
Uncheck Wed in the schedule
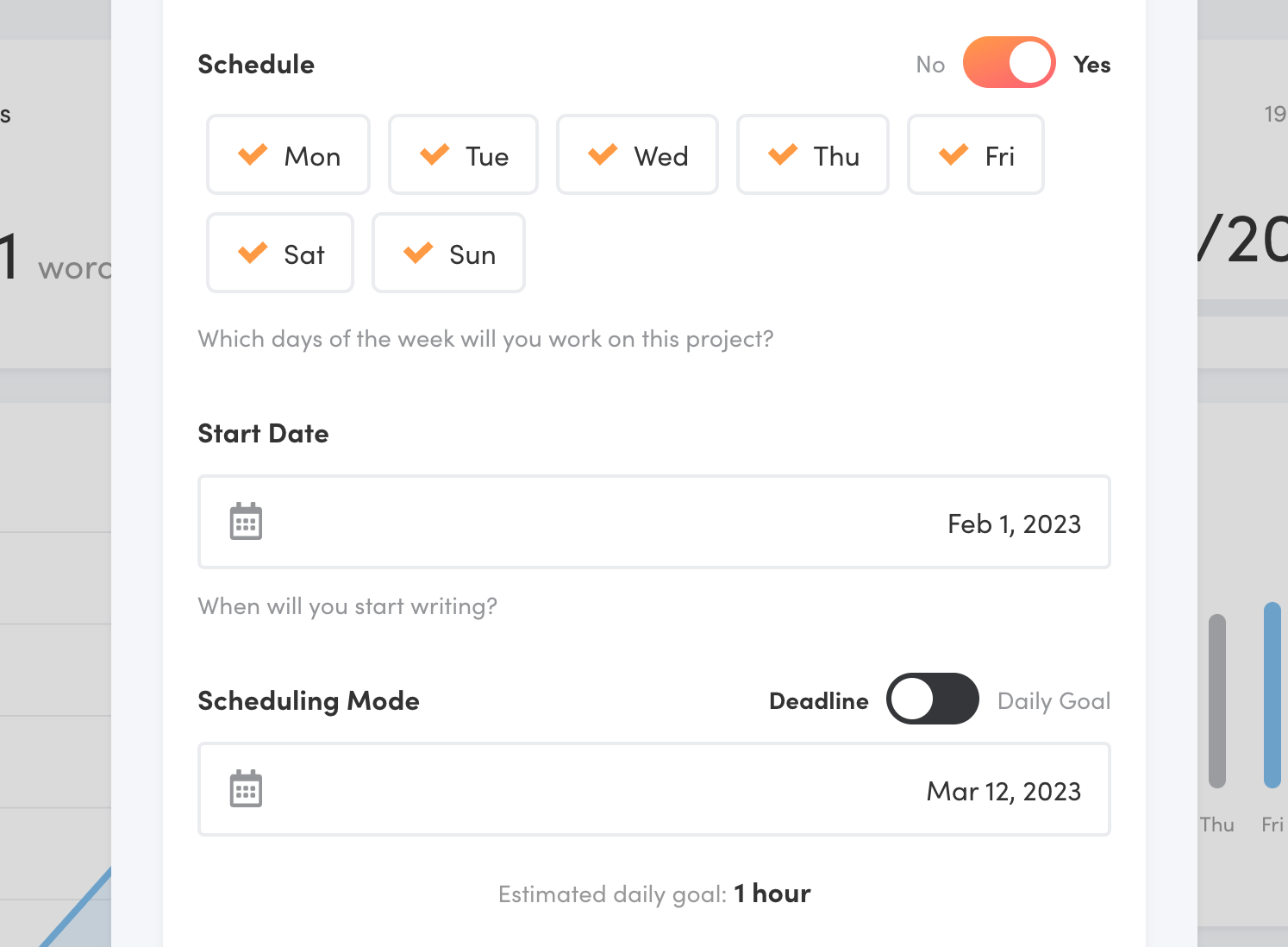637,154
